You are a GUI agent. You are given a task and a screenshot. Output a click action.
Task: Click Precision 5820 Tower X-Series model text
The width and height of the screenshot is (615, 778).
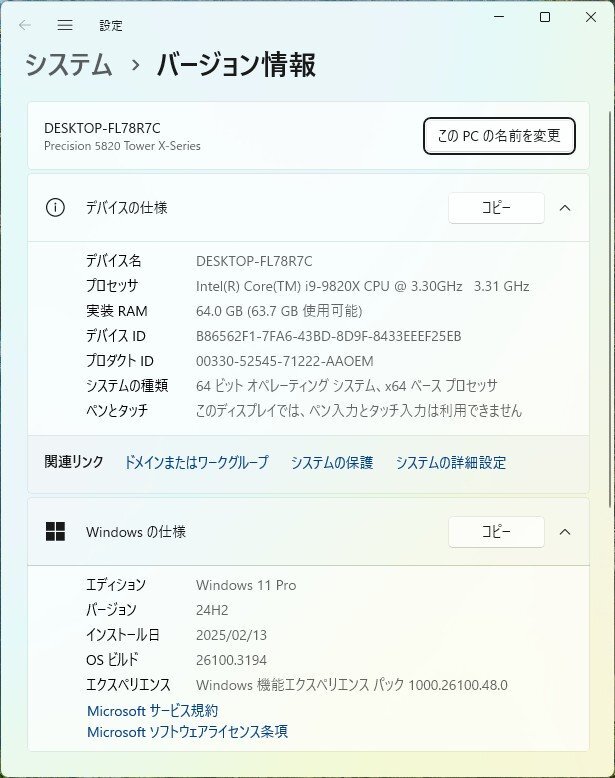pos(122,146)
